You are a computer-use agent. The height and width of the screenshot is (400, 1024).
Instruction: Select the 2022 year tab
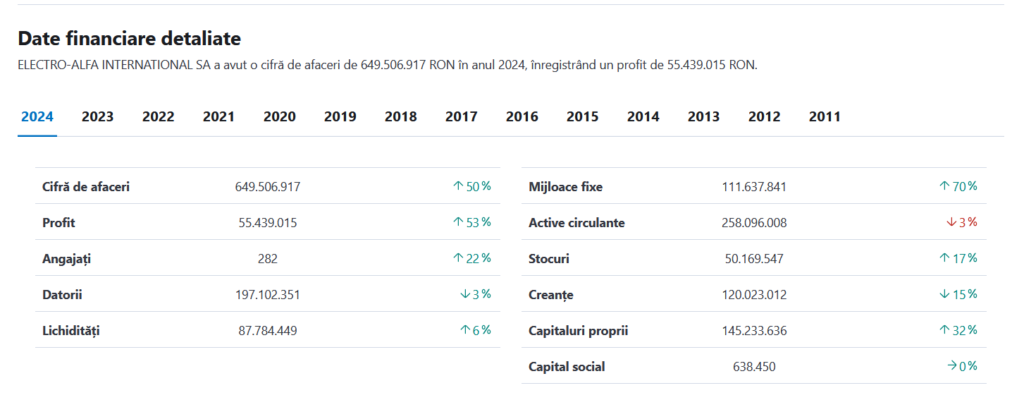click(158, 117)
